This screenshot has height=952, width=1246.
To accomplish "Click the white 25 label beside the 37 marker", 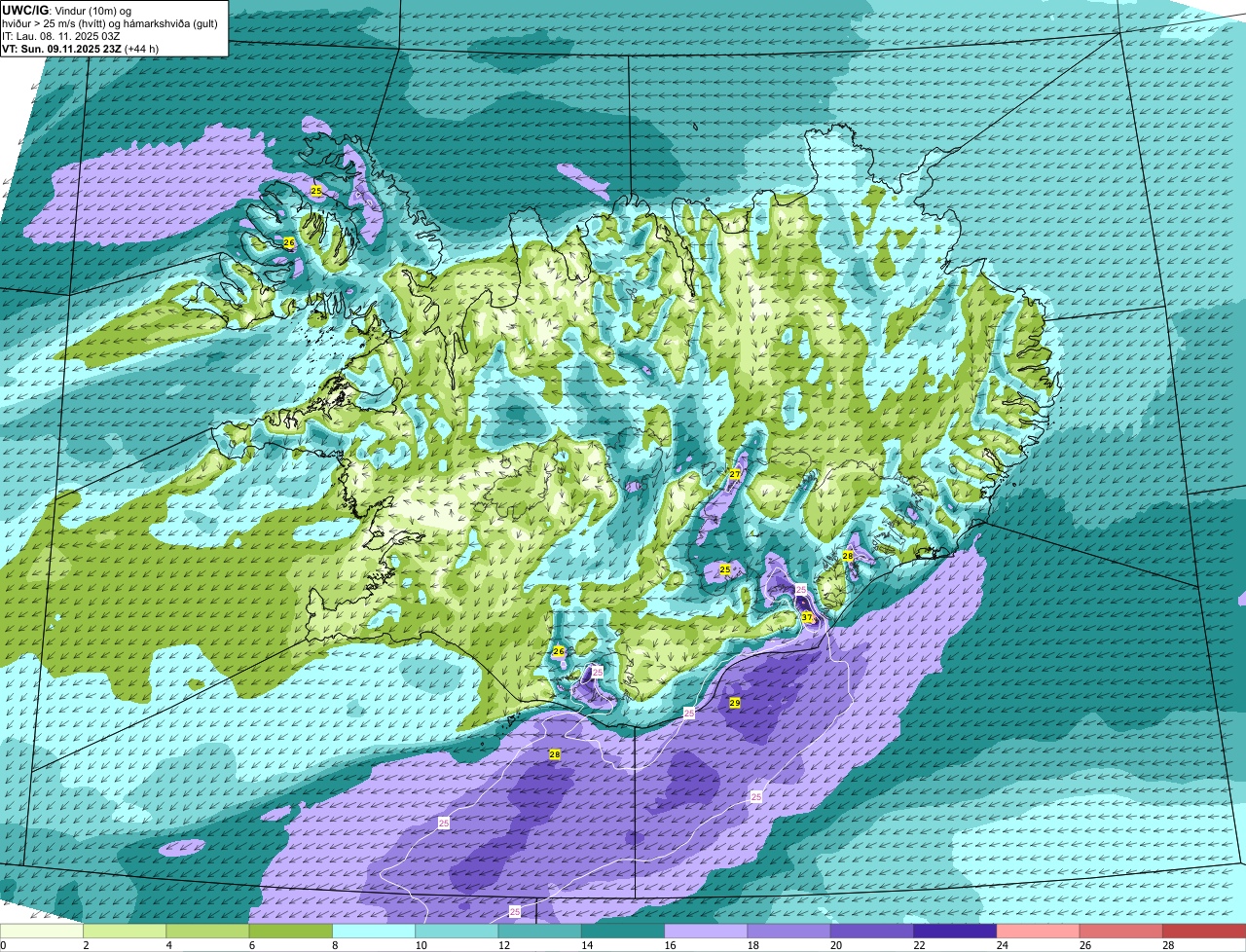I will (801, 590).
